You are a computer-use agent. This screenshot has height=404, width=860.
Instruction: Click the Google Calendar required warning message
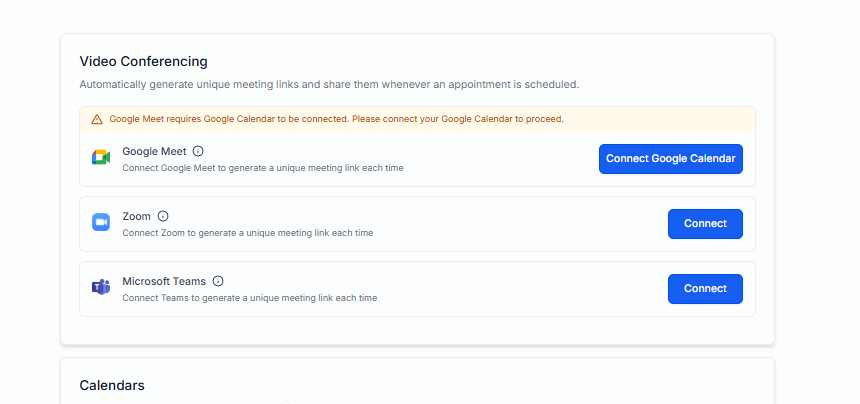point(336,119)
